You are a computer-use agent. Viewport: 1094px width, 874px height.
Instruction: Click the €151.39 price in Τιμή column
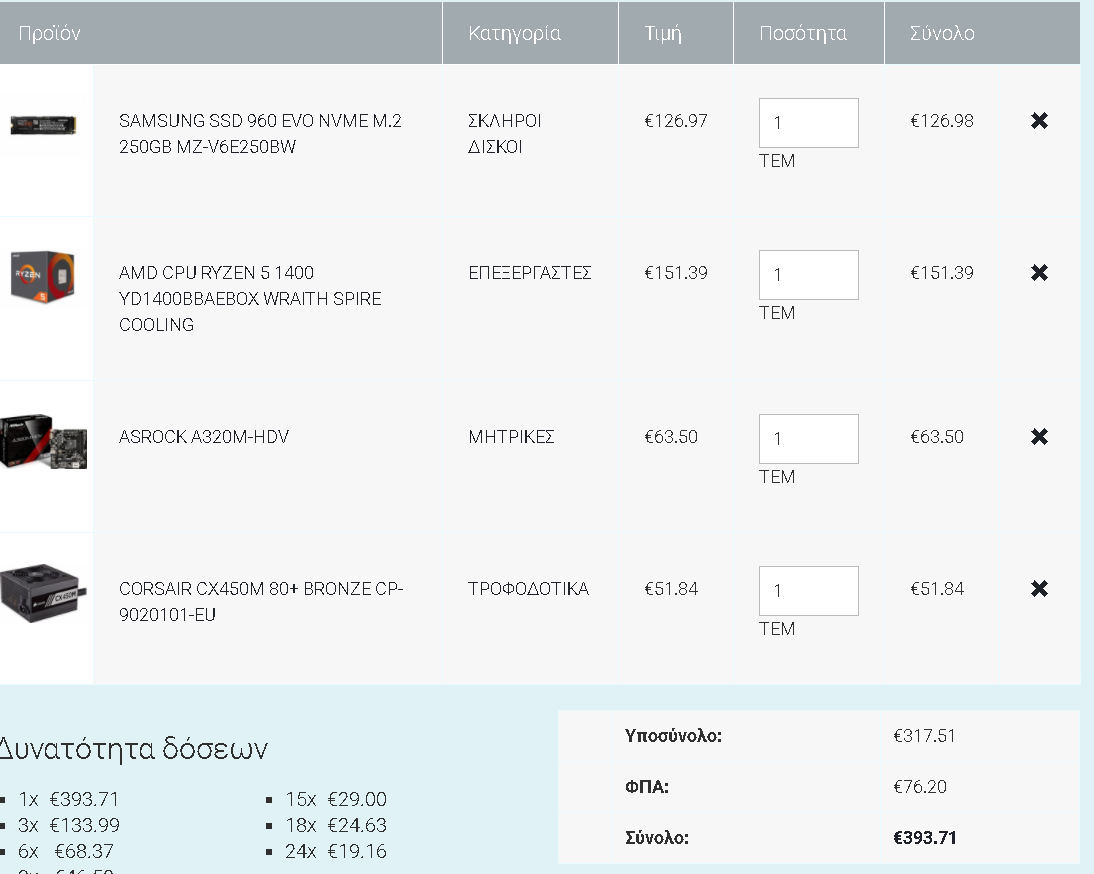tap(675, 273)
